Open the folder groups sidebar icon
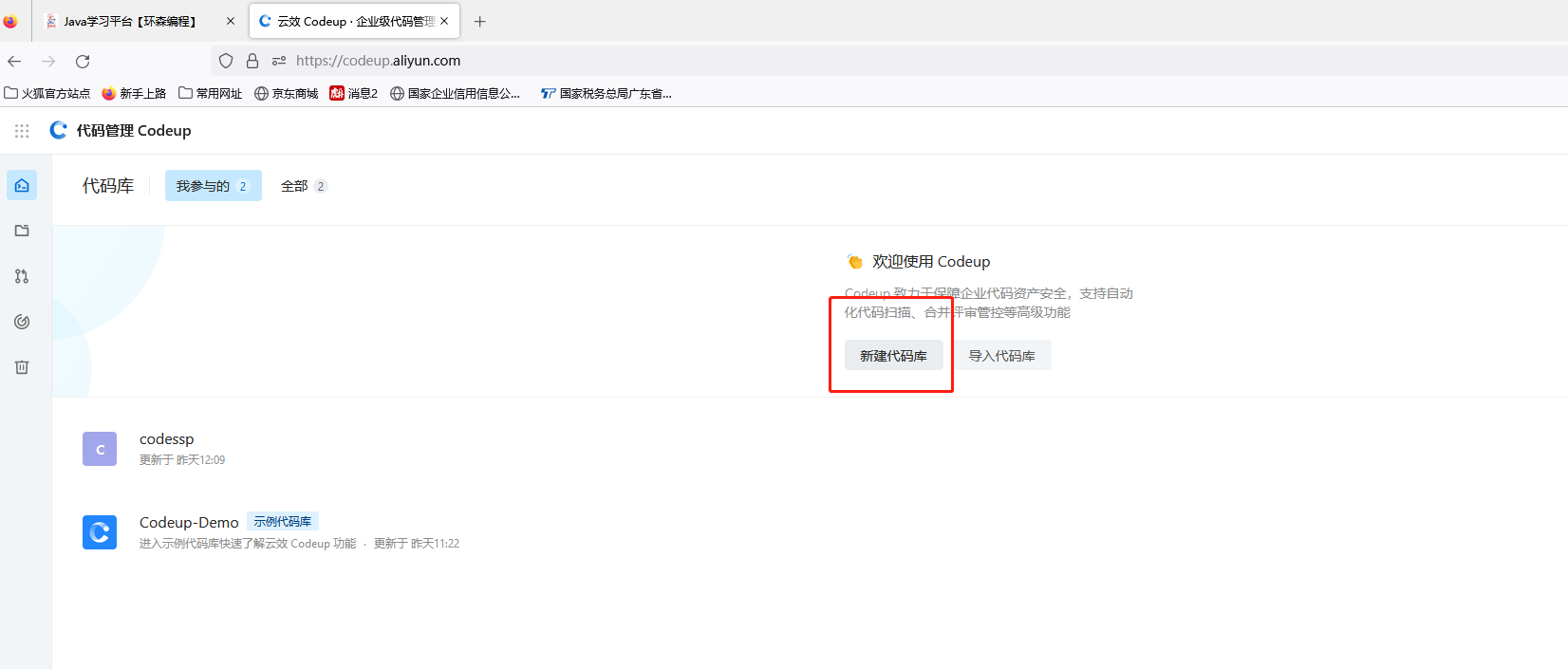Image resolution: width=1568 pixels, height=669 pixels. point(22,231)
